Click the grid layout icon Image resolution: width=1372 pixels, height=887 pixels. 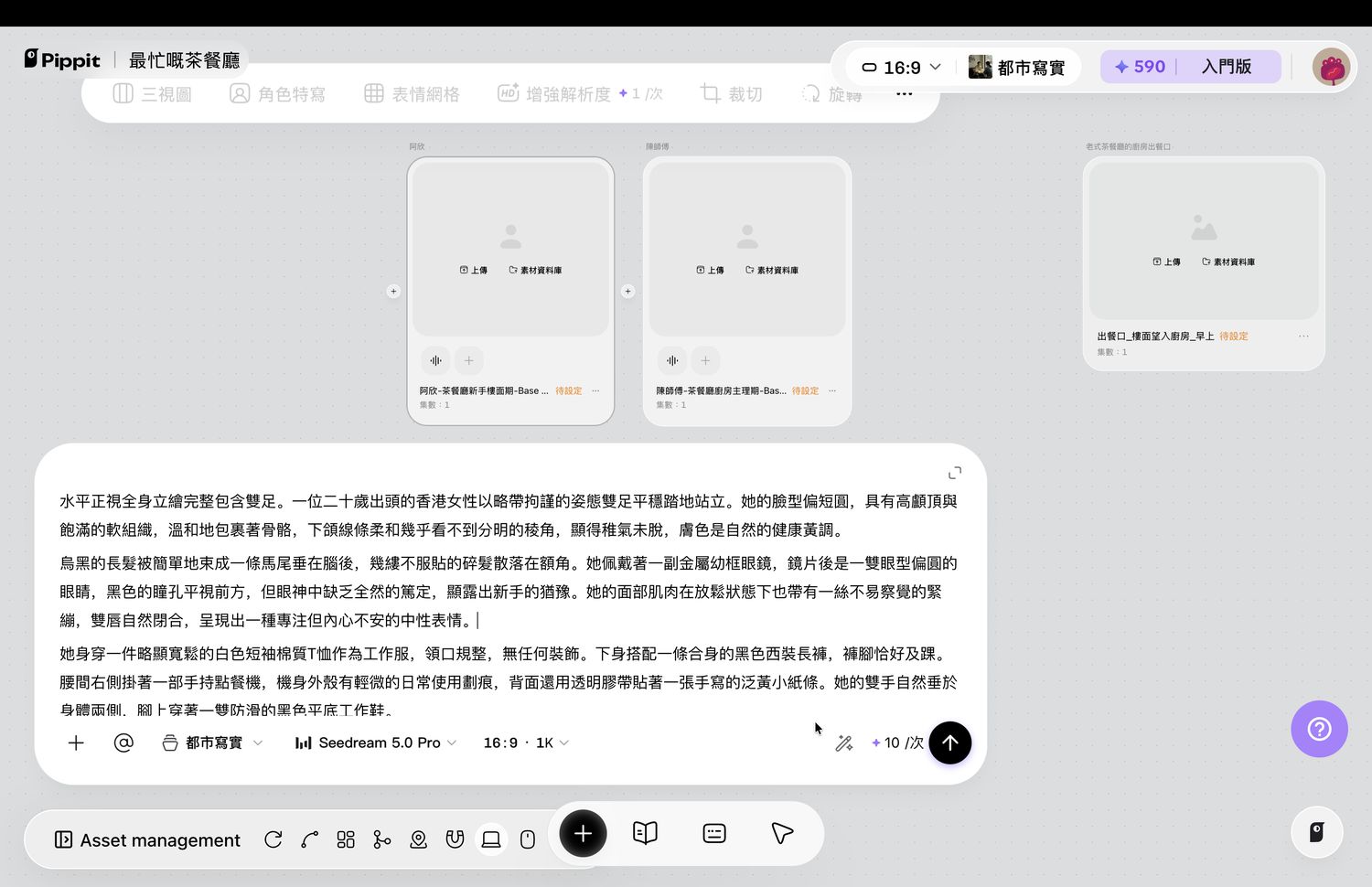346,839
